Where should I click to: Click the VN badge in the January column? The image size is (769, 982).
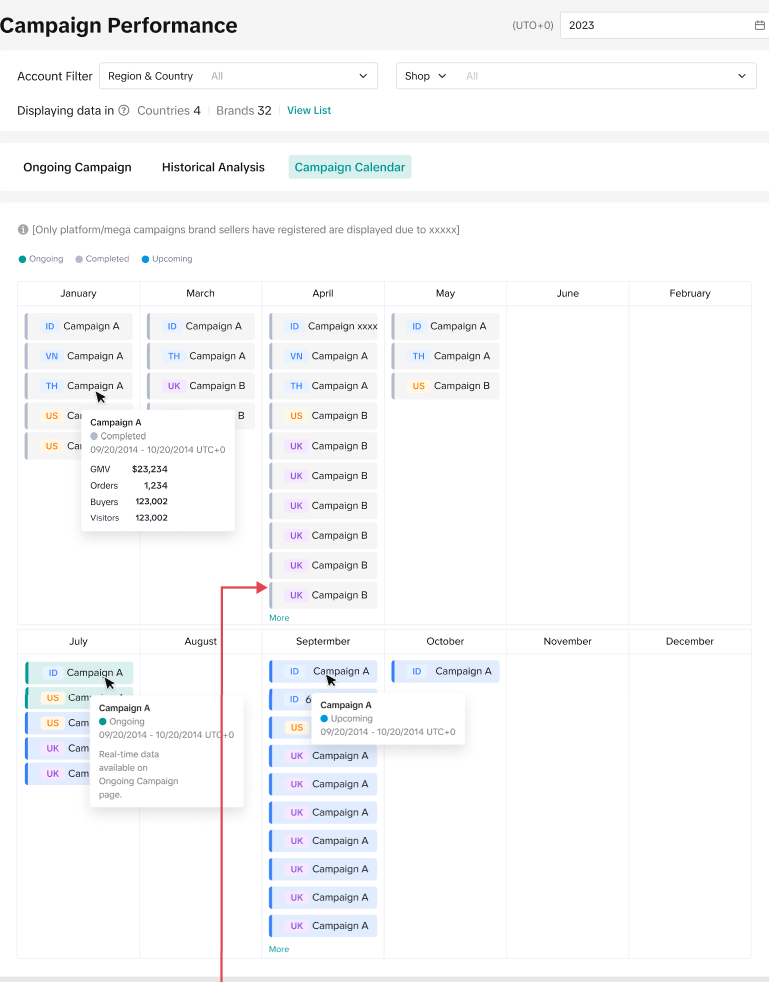52,356
